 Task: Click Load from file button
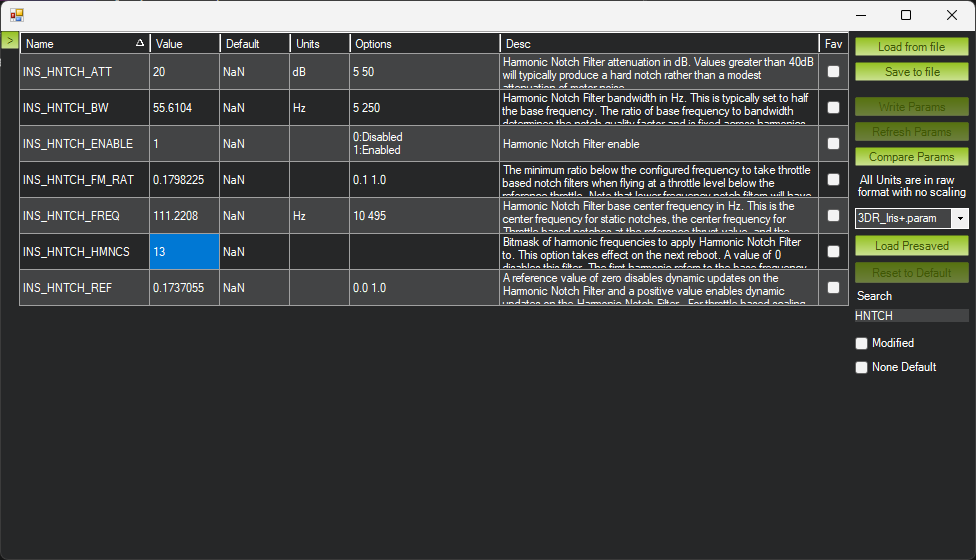click(x=911, y=47)
